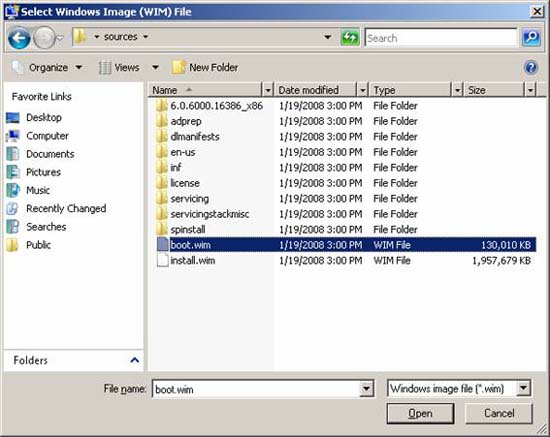Screen dimensions: 550x437
Task: Click the Search input field
Action: pos(441,38)
